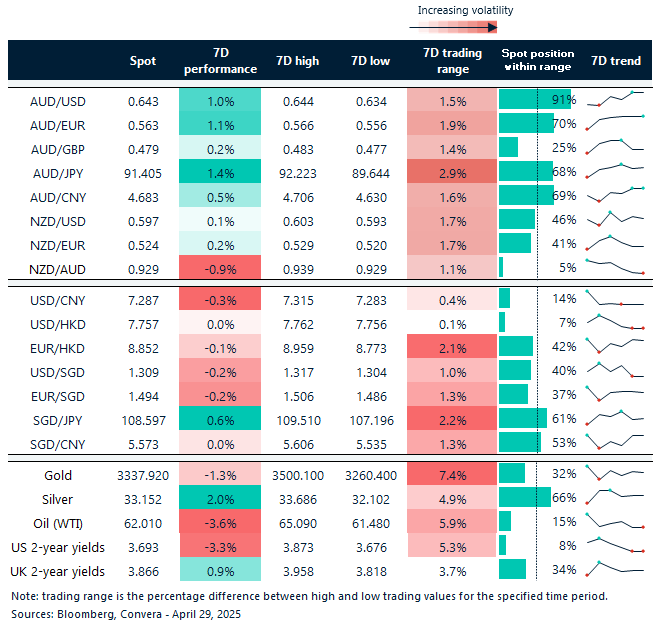Select UK 2-year yields 0.9% cell
Screen dimensions: 658x631
point(220,569)
